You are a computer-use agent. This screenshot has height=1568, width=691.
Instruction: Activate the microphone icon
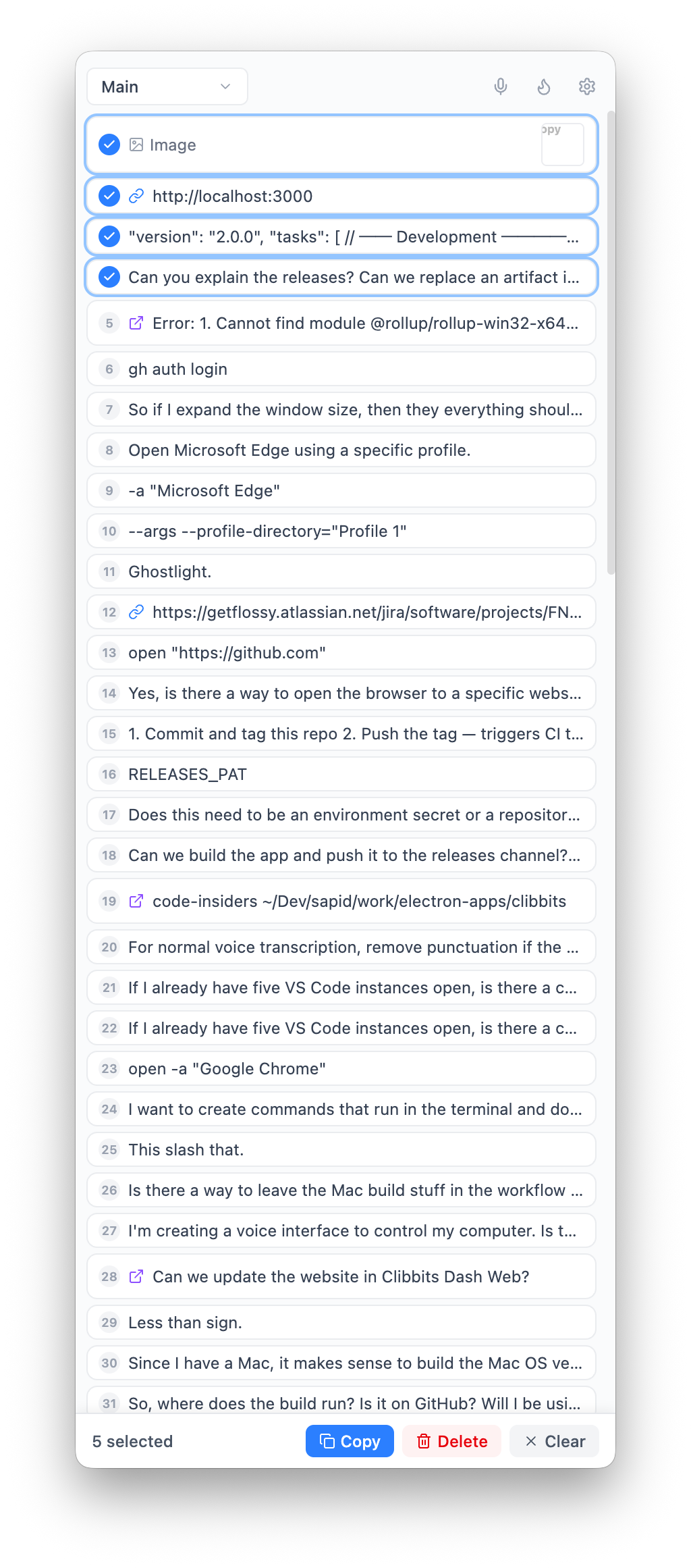pos(500,86)
